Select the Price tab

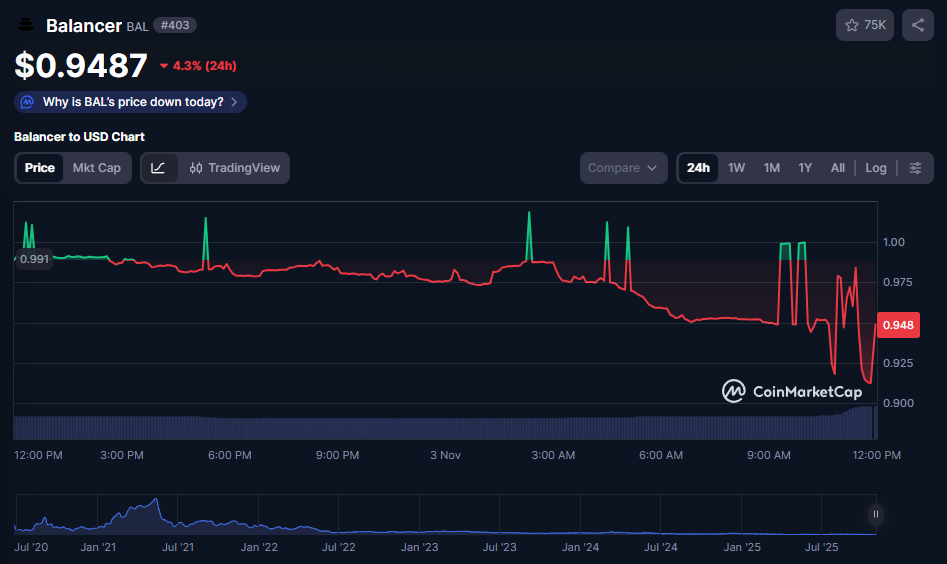pyautogui.click(x=40, y=168)
